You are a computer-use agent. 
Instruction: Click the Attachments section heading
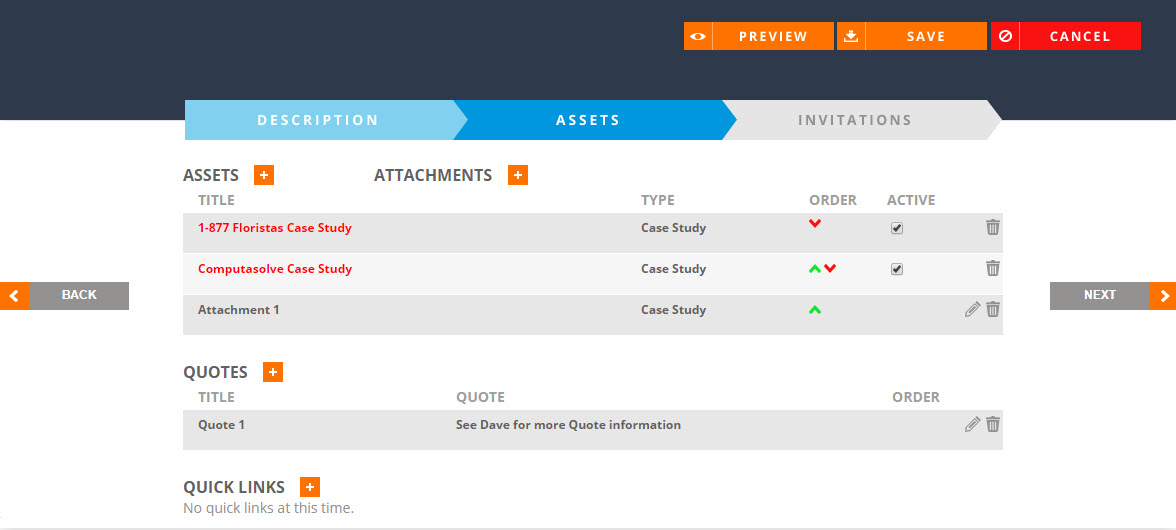[433, 175]
